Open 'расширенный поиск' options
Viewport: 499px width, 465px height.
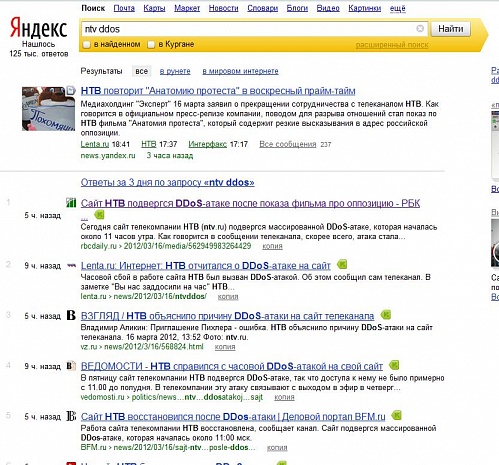(392, 45)
